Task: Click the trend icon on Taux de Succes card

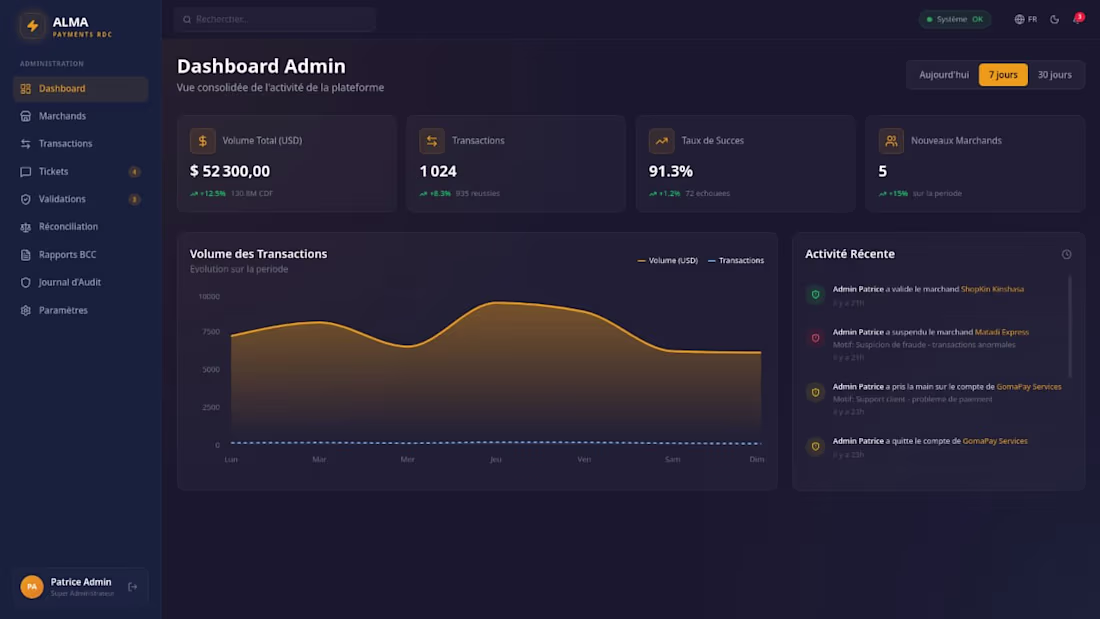Action: 662,141
